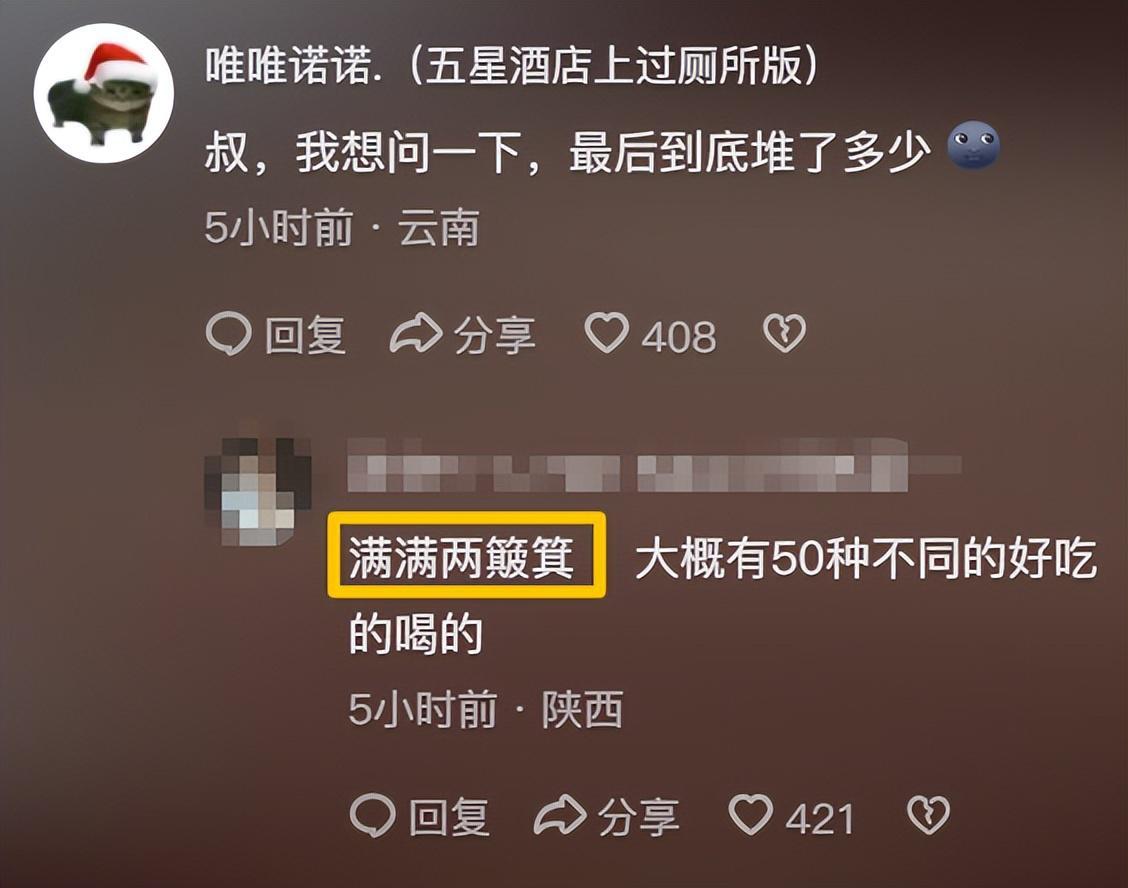This screenshot has height=888, width=1128.
Task: Tap the 分享 label on the Shaanxi reply
Action: (x=639, y=817)
